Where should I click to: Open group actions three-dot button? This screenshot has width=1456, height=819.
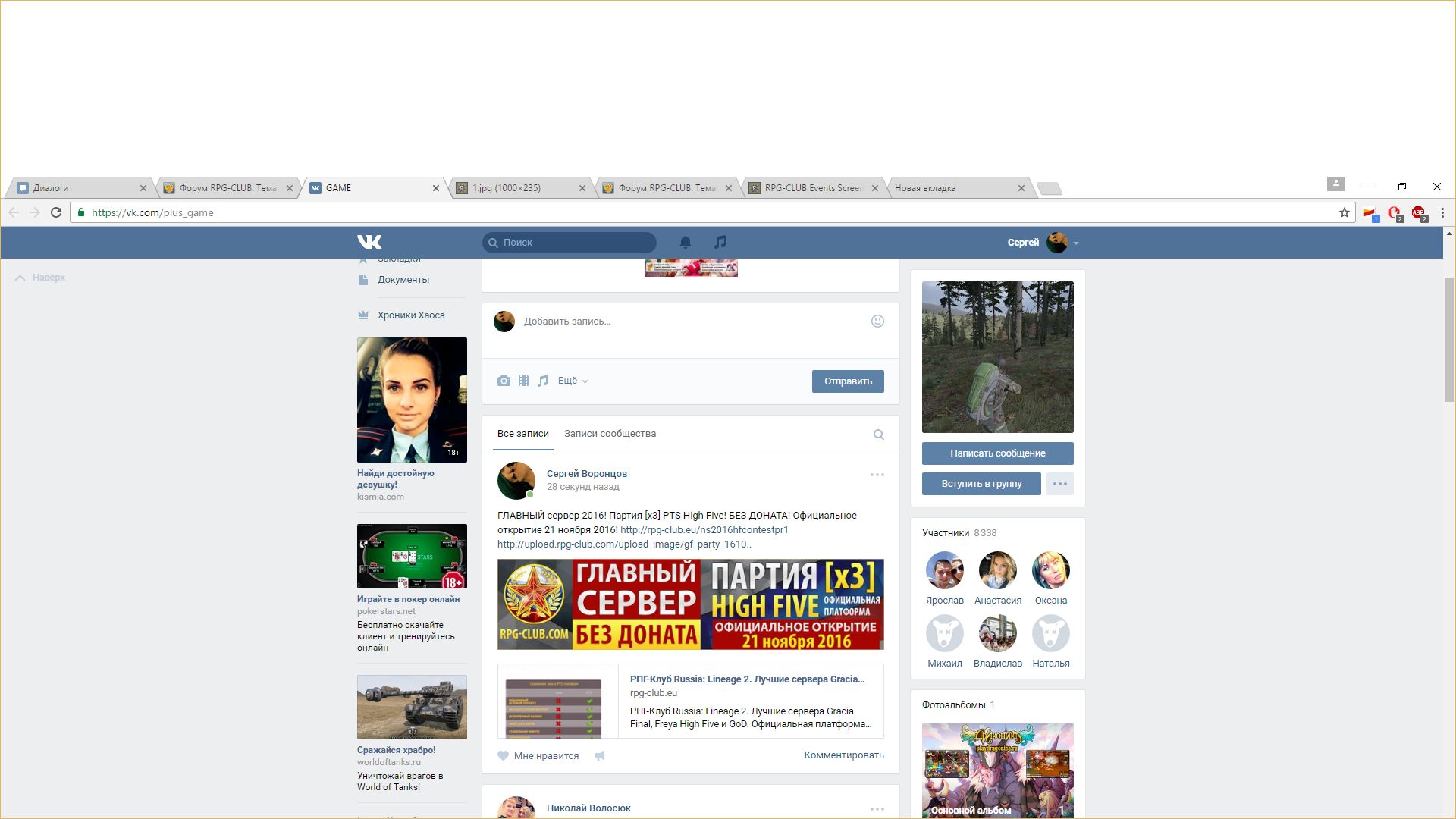tap(1059, 484)
